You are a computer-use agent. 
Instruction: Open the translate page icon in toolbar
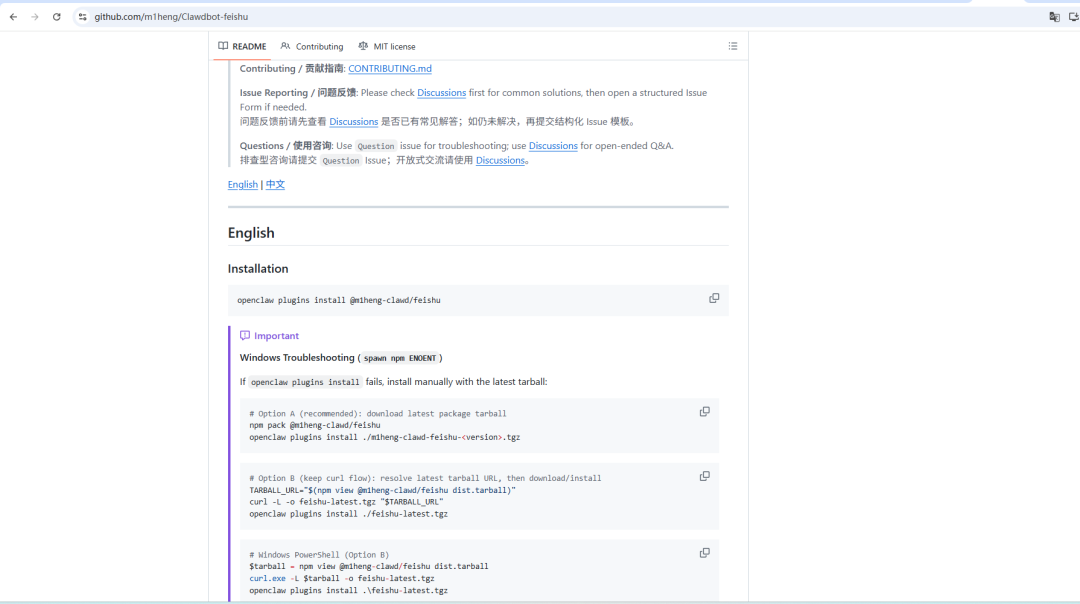click(1054, 17)
